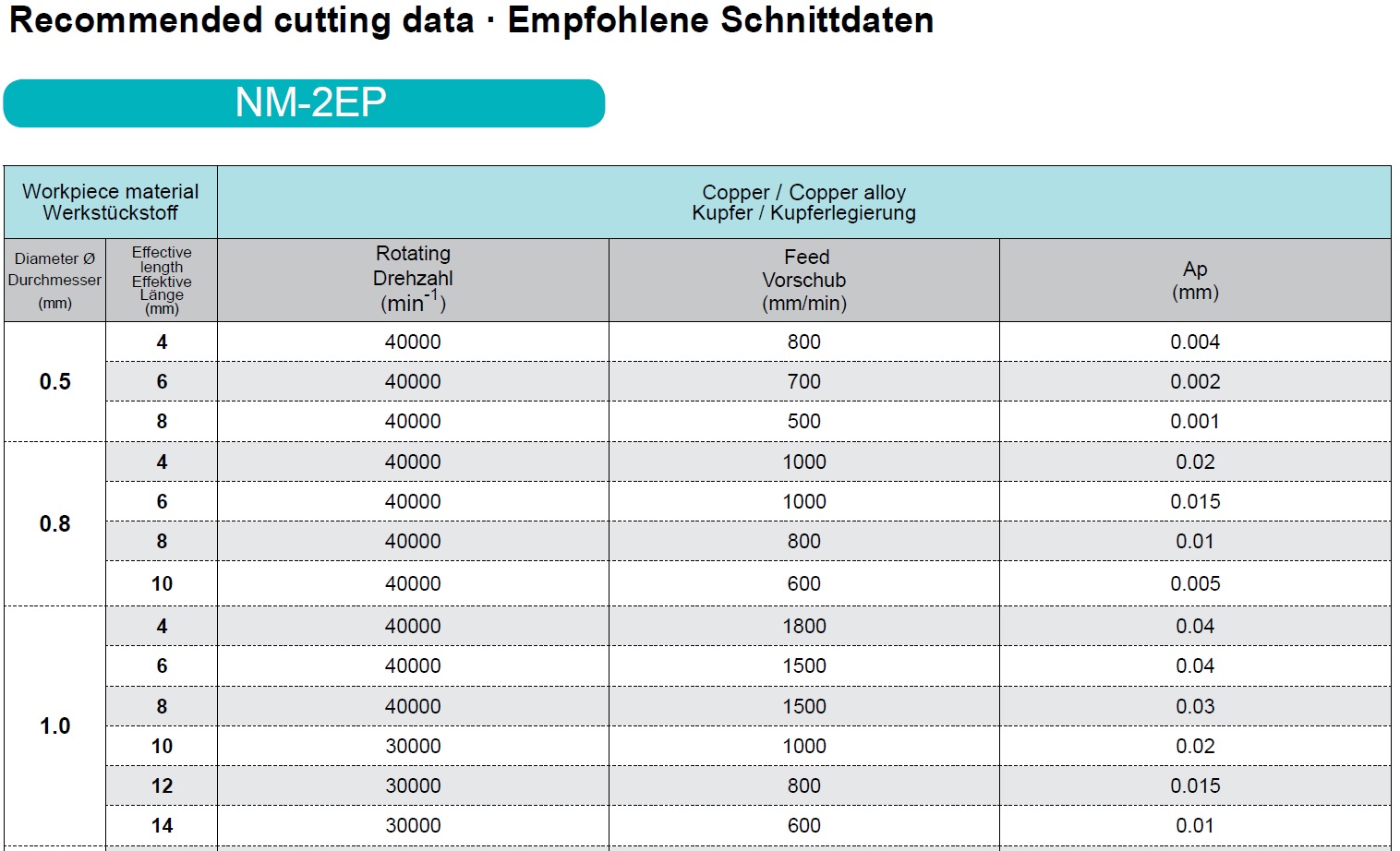Select the feed value 700 cell

click(804, 381)
